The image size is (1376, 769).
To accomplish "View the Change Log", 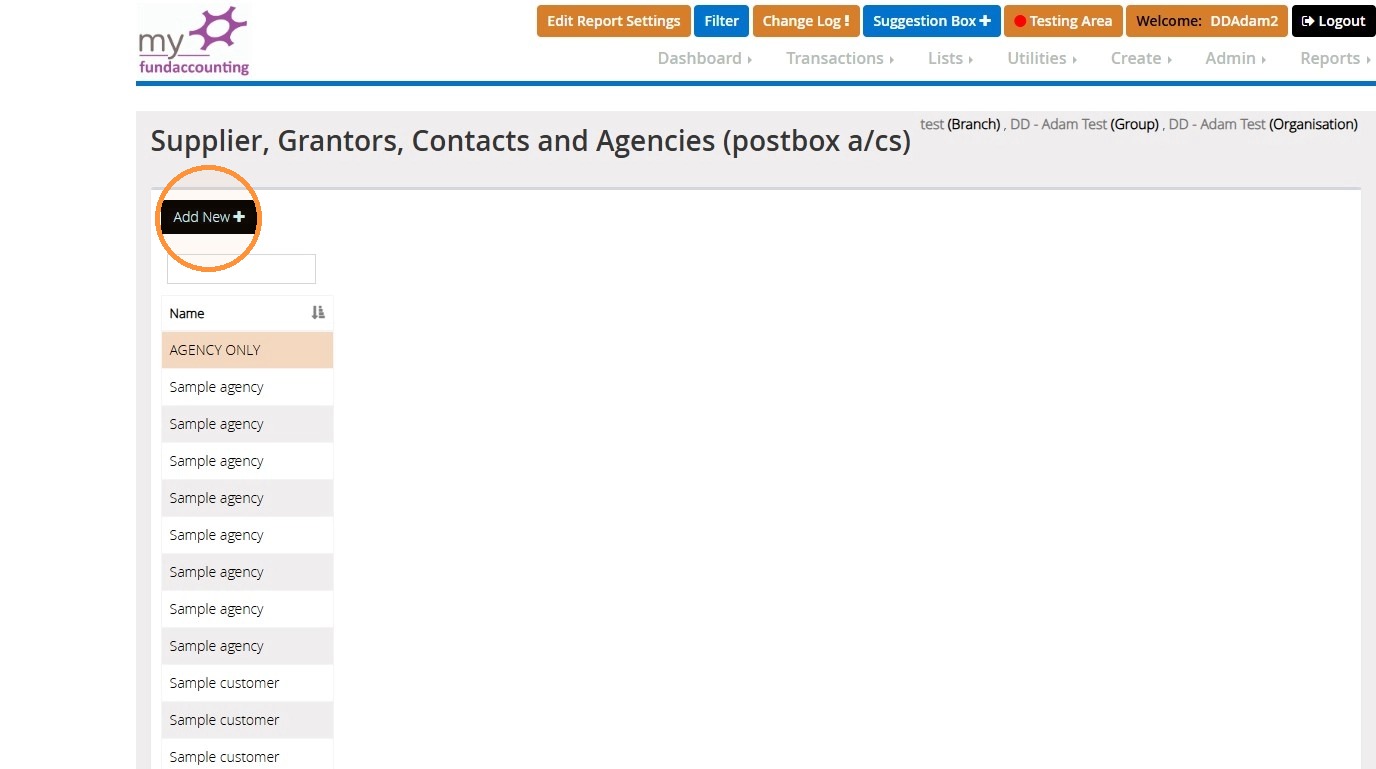I will coord(805,21).
